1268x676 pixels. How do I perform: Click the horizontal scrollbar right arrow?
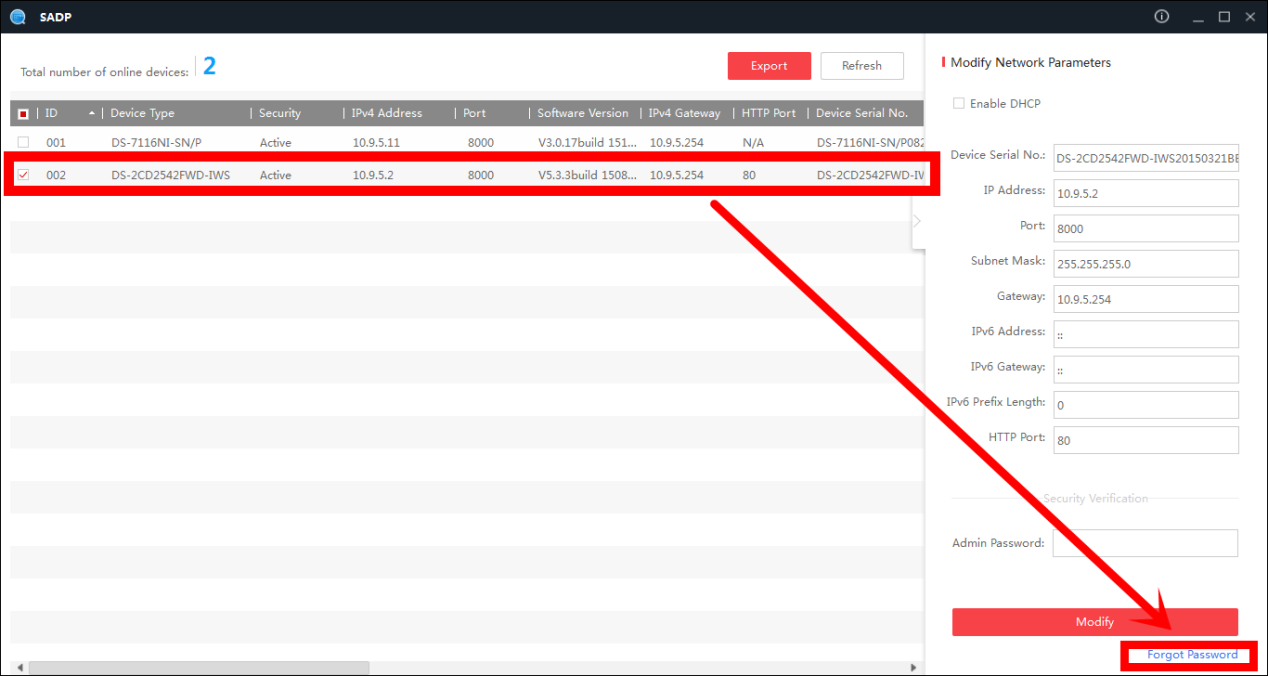(913, 667)
